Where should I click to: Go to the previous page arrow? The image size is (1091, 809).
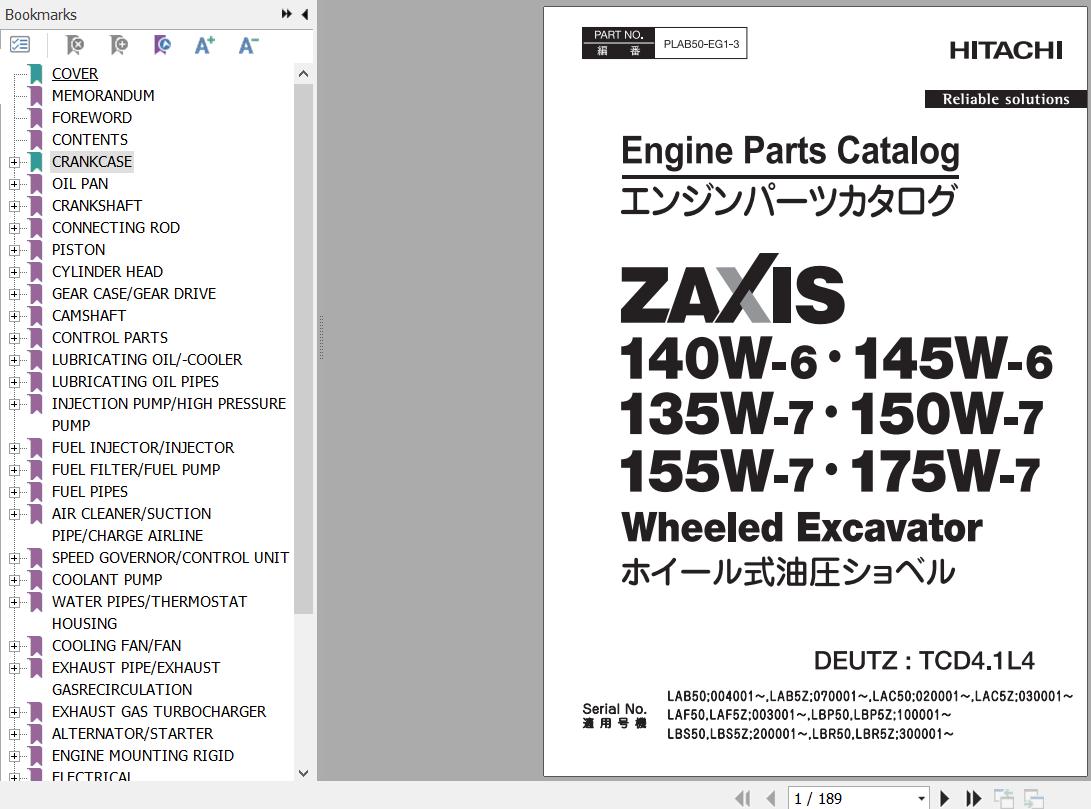point(770,798)
